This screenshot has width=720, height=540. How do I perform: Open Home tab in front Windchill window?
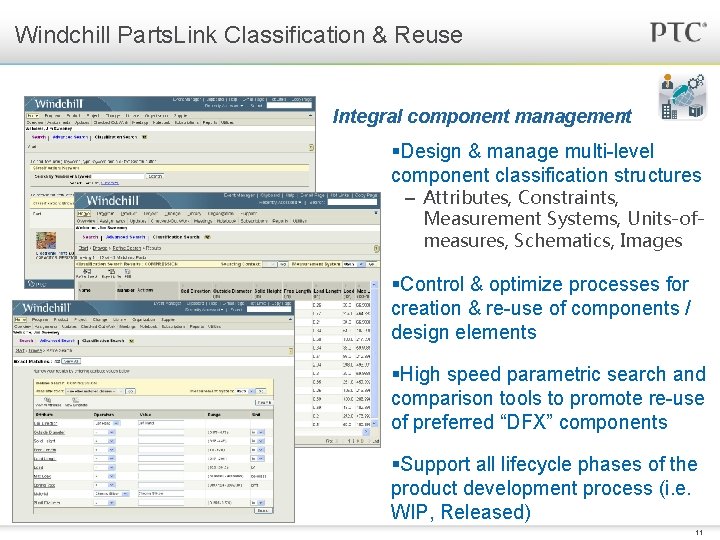point(20,319)
